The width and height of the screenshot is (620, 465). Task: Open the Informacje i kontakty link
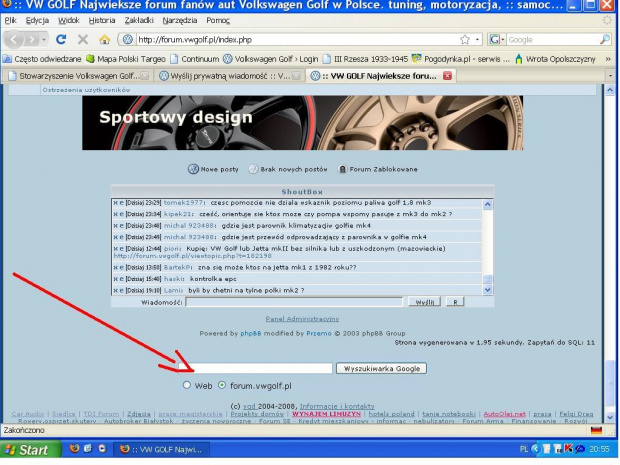click(337, 406)
